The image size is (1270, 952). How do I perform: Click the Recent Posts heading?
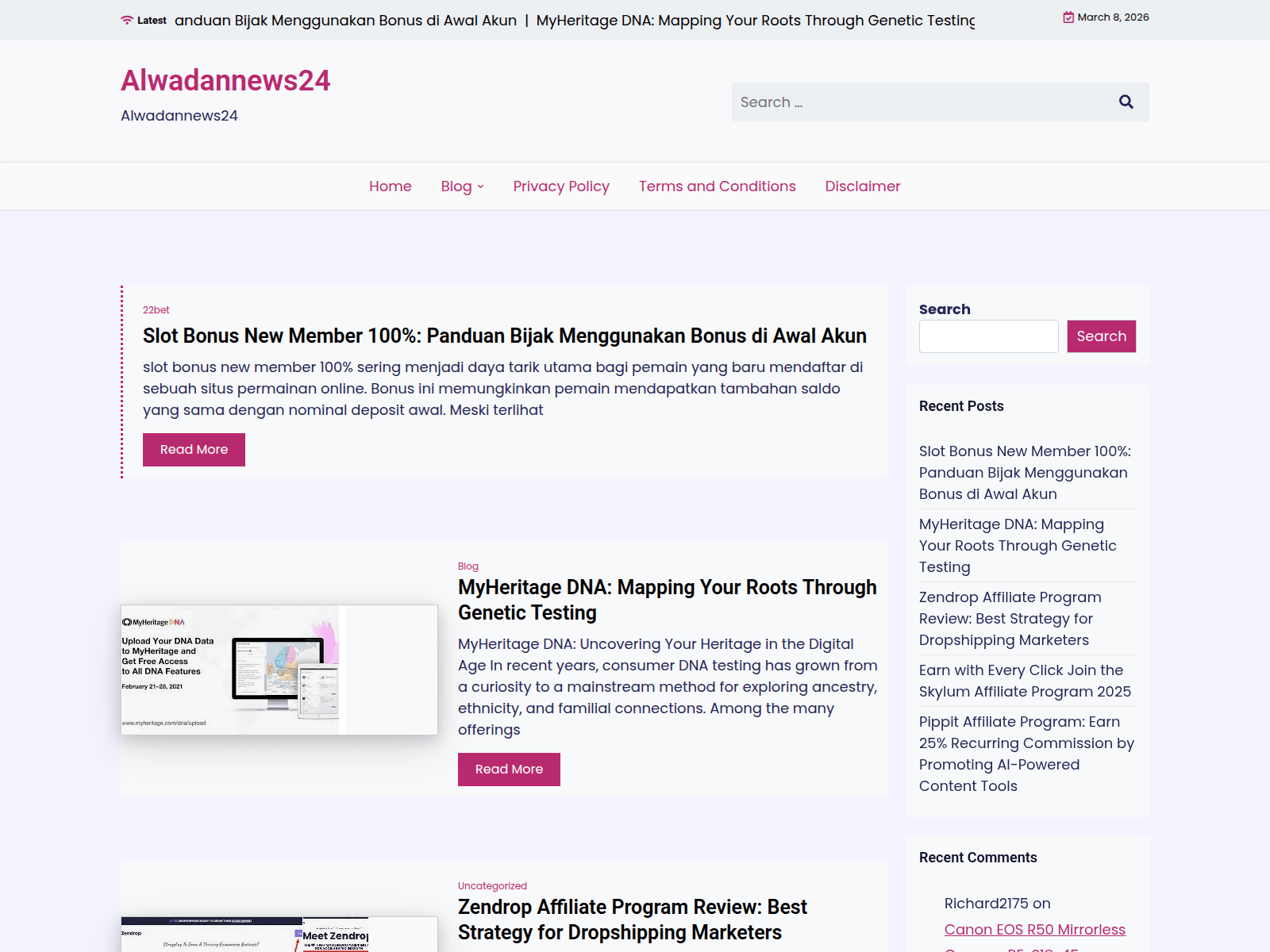[961, 406]
